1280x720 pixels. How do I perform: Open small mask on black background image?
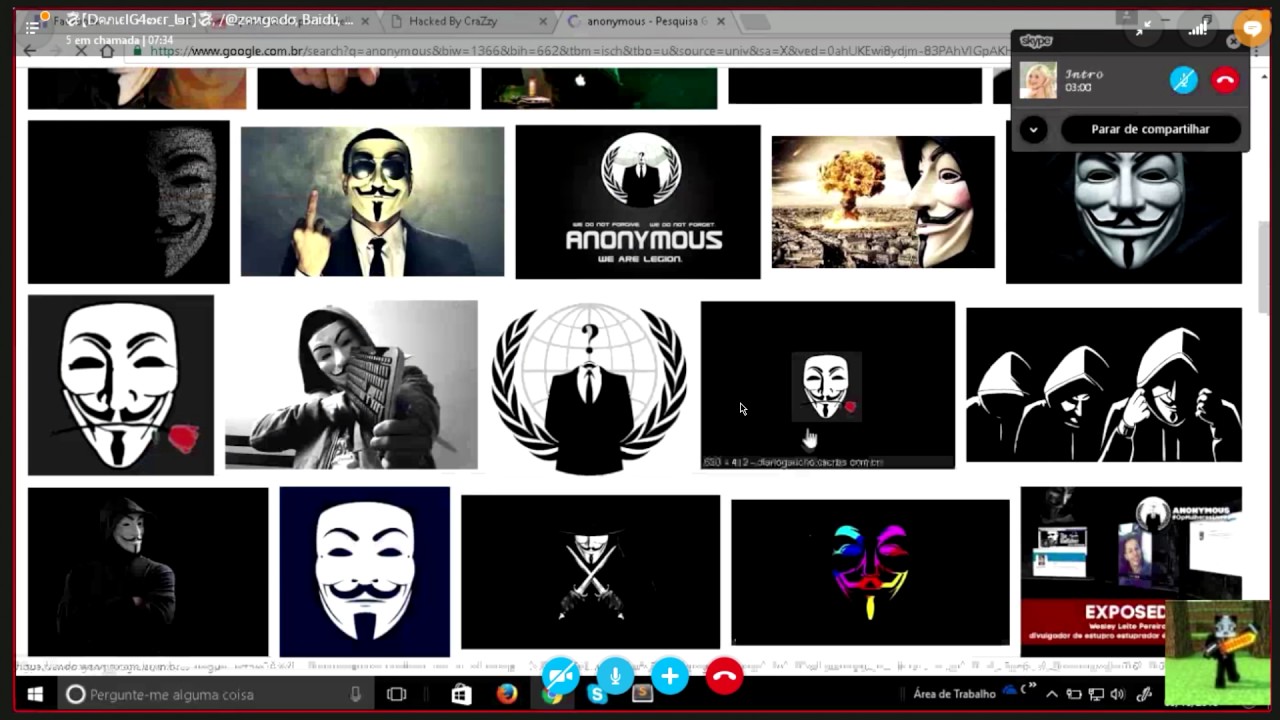coord(828,385)
